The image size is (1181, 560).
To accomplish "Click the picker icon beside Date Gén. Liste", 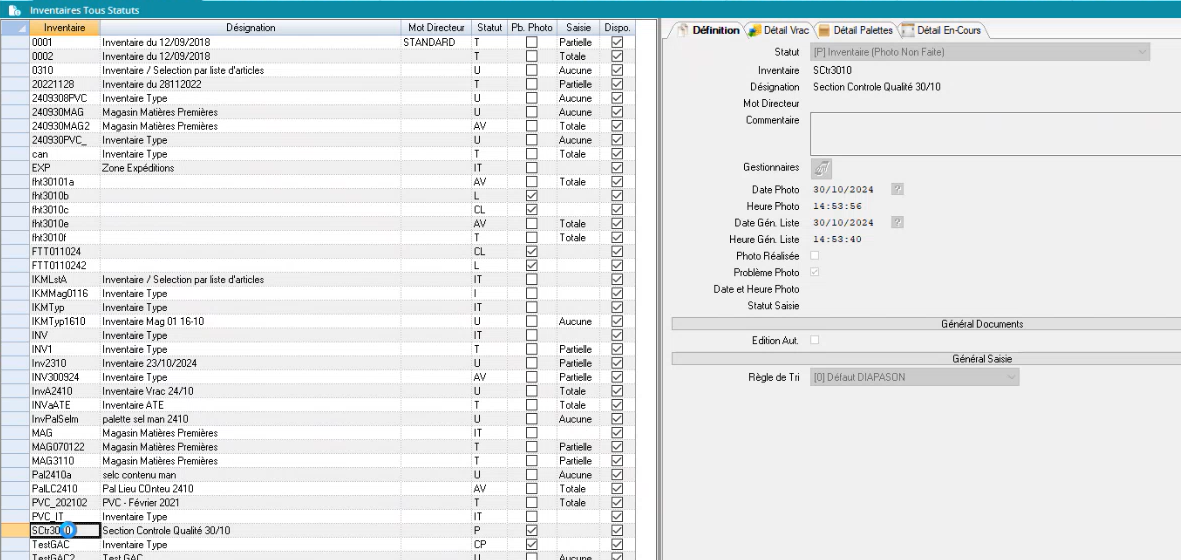I will click(x=897, y=222).
